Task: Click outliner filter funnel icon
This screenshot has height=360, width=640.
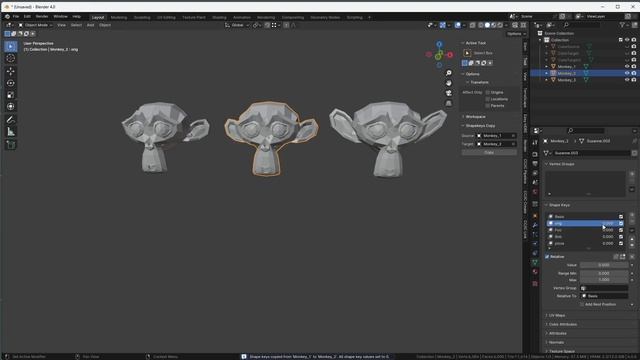Action: [622, 25]
